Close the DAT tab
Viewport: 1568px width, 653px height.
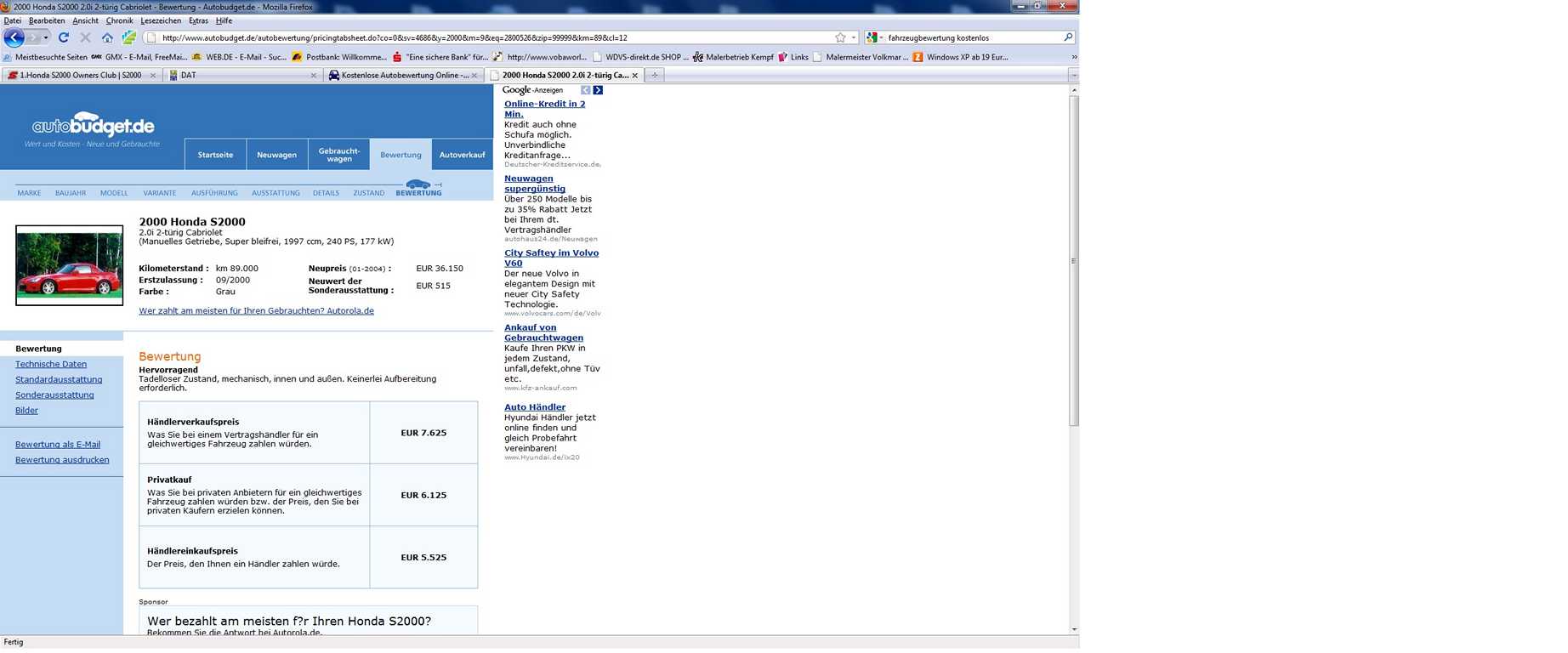[313, 76]
